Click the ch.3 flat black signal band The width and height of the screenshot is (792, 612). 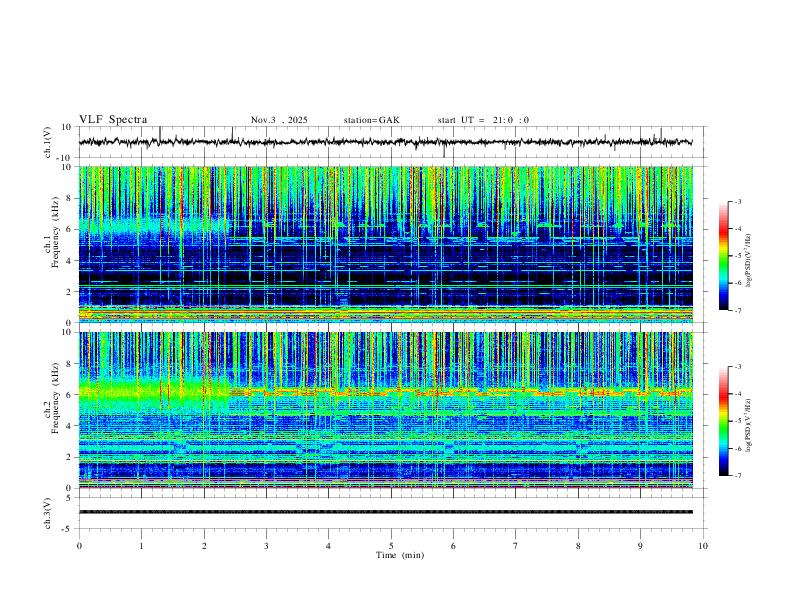coord(385,512)
